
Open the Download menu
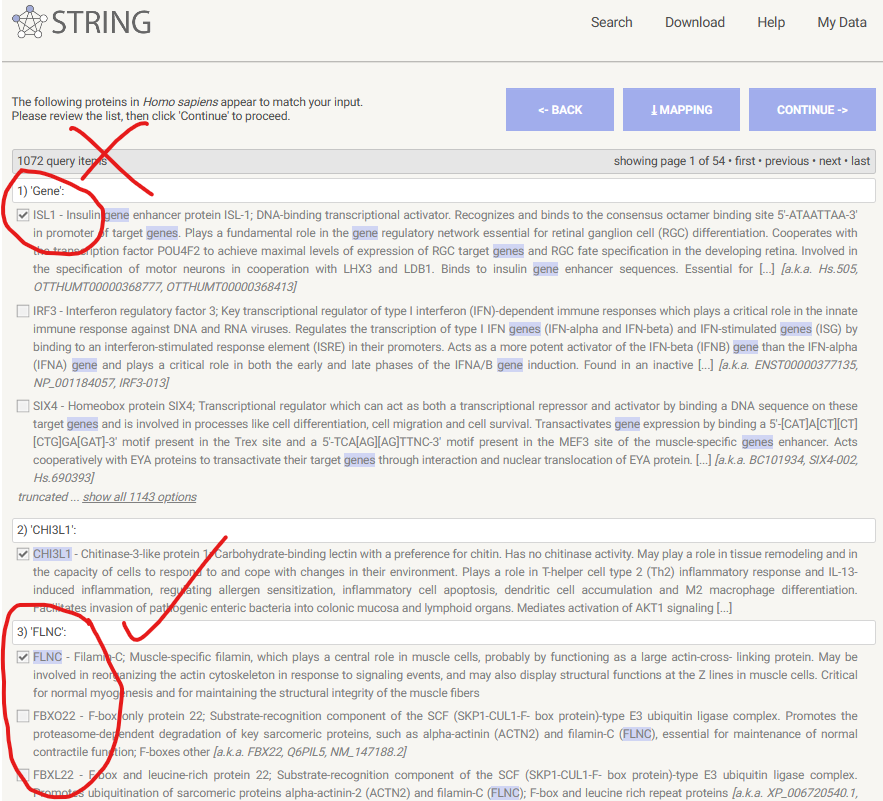click(x=694, y=23)
